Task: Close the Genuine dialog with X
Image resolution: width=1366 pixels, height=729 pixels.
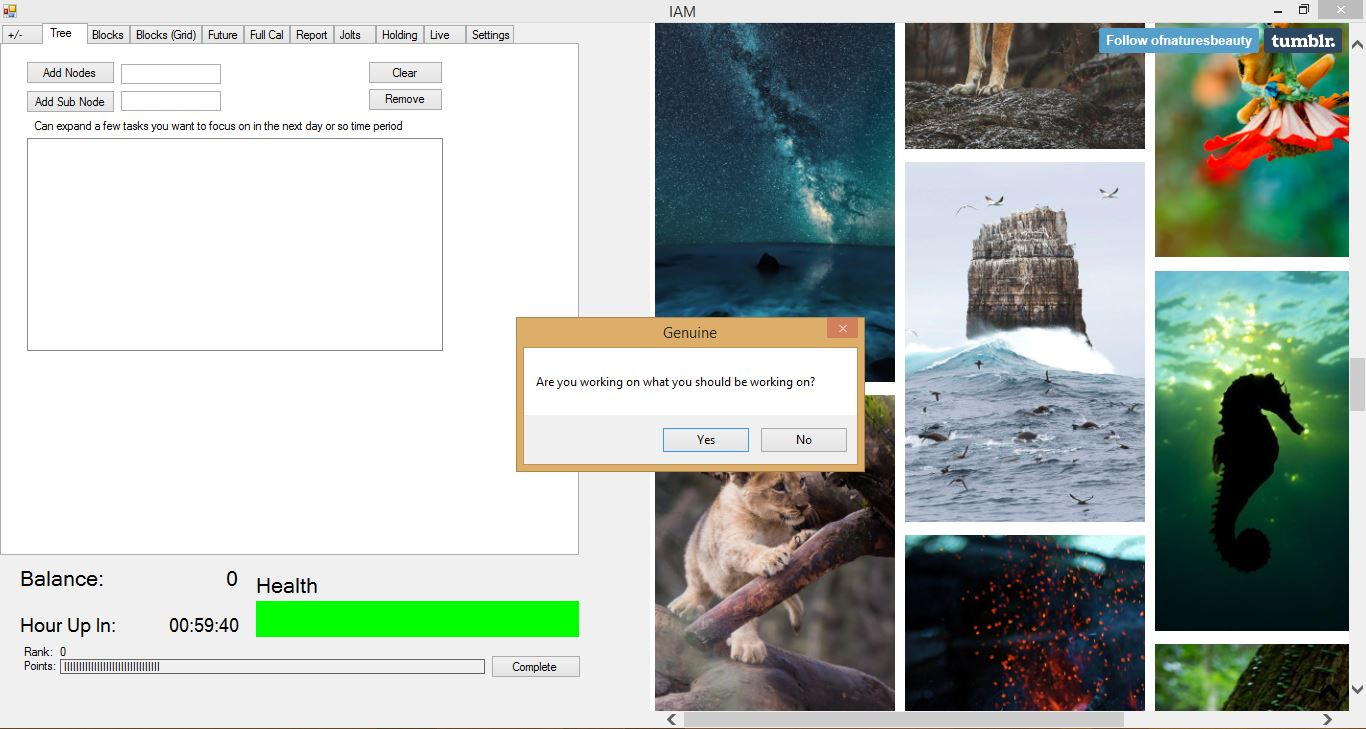Action: pos(842,329)
